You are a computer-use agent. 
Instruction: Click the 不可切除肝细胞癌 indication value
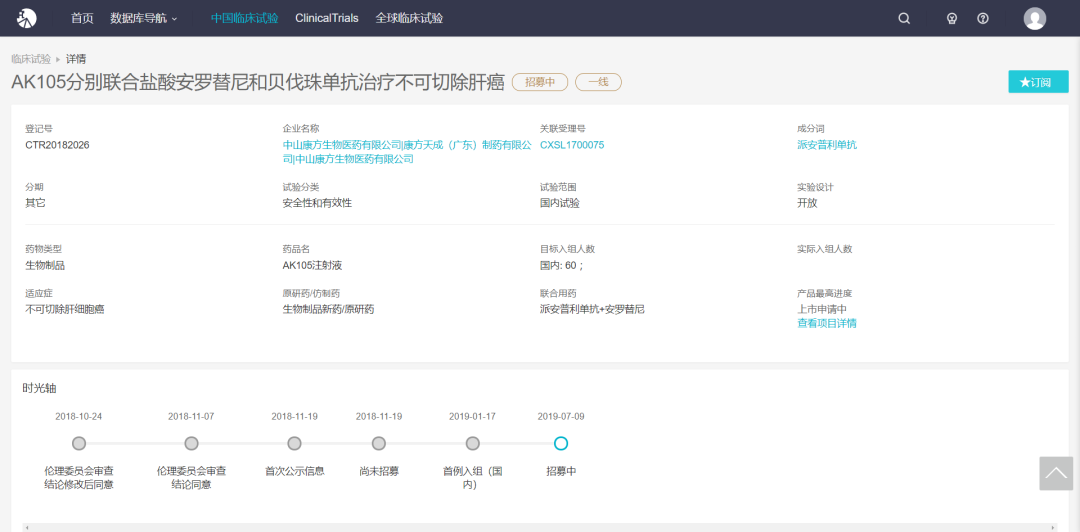(65, 309)
